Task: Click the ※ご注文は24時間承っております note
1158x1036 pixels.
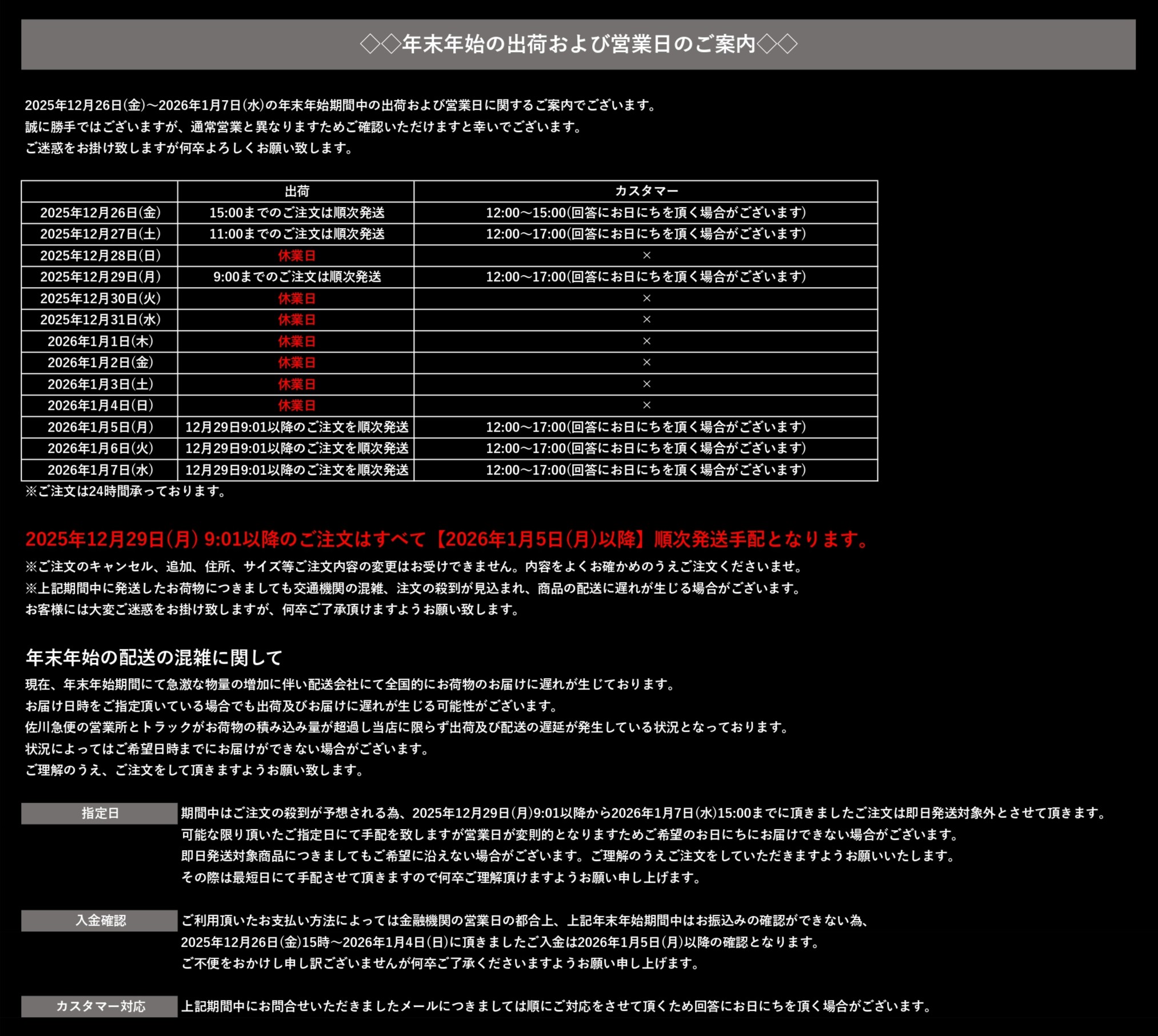Action: tap(126, 491)
